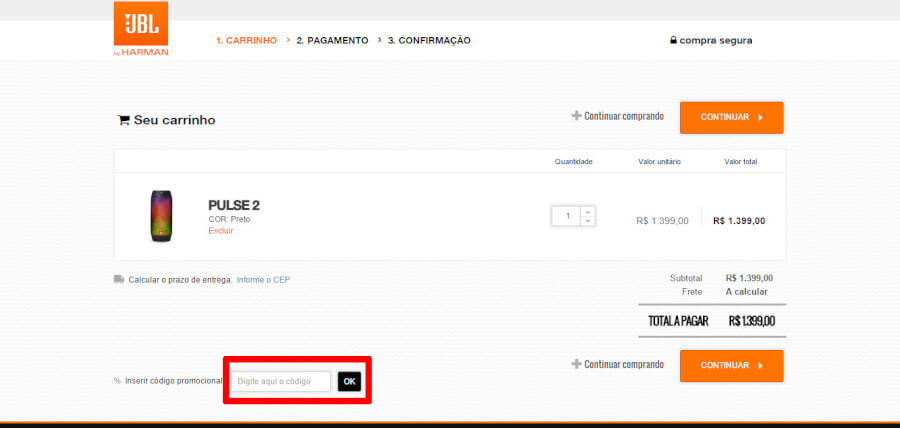Go to the 1. Carrinho step
The image size is (900, 428).
246,41
